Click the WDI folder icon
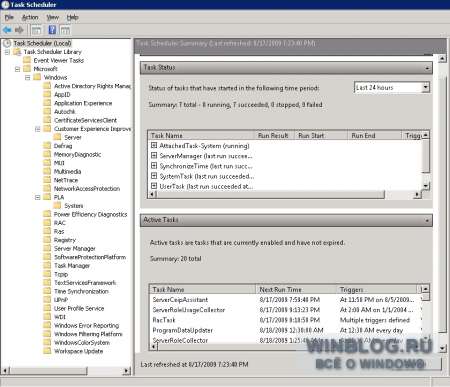The width and height of the screenshot is (450, 387). (47, 317)
